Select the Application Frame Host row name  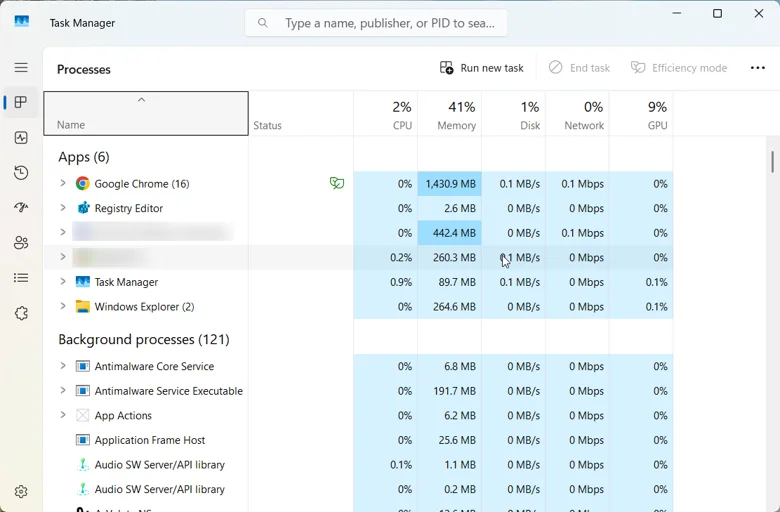click(150, 440)
